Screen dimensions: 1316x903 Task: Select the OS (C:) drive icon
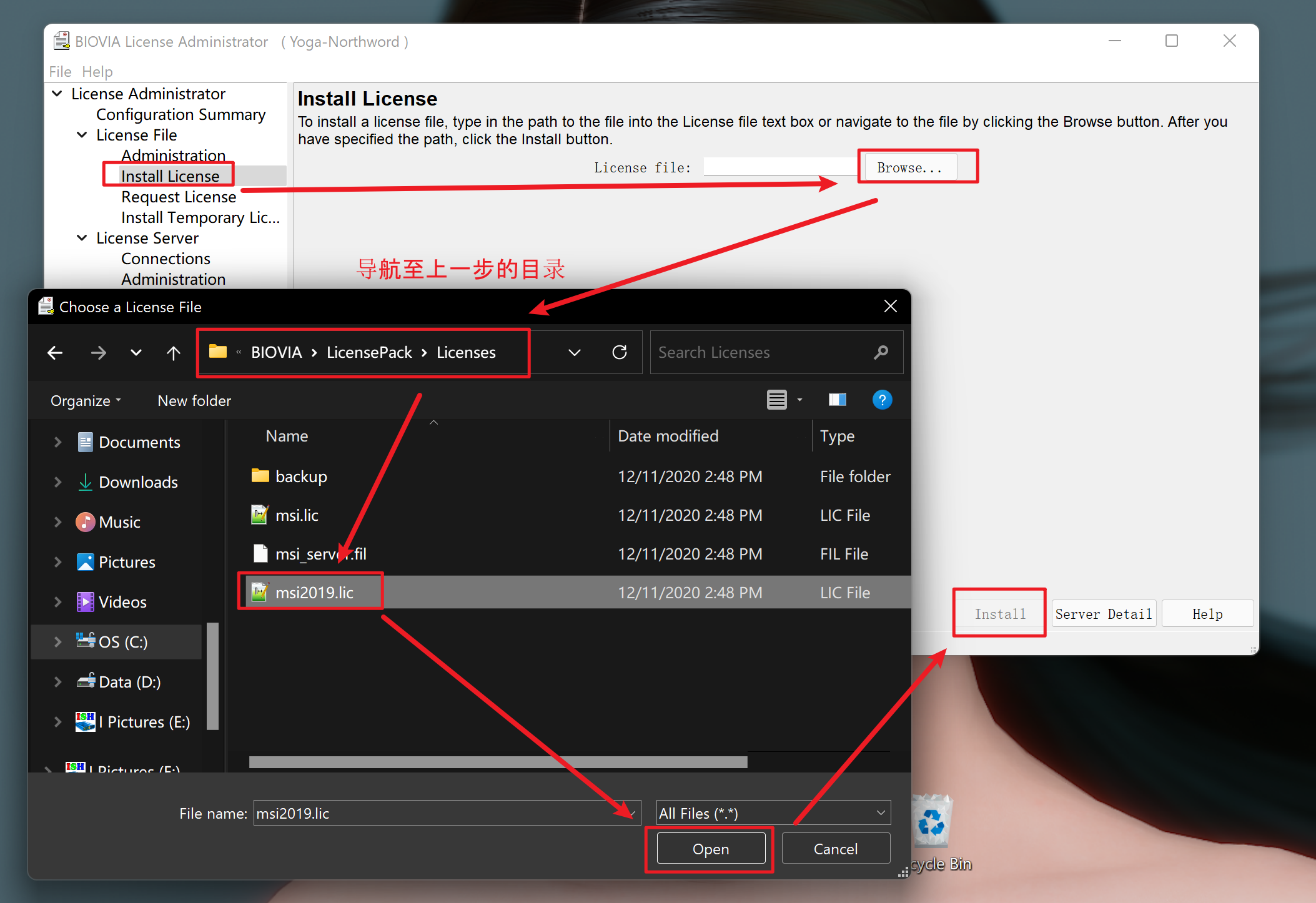85,641
